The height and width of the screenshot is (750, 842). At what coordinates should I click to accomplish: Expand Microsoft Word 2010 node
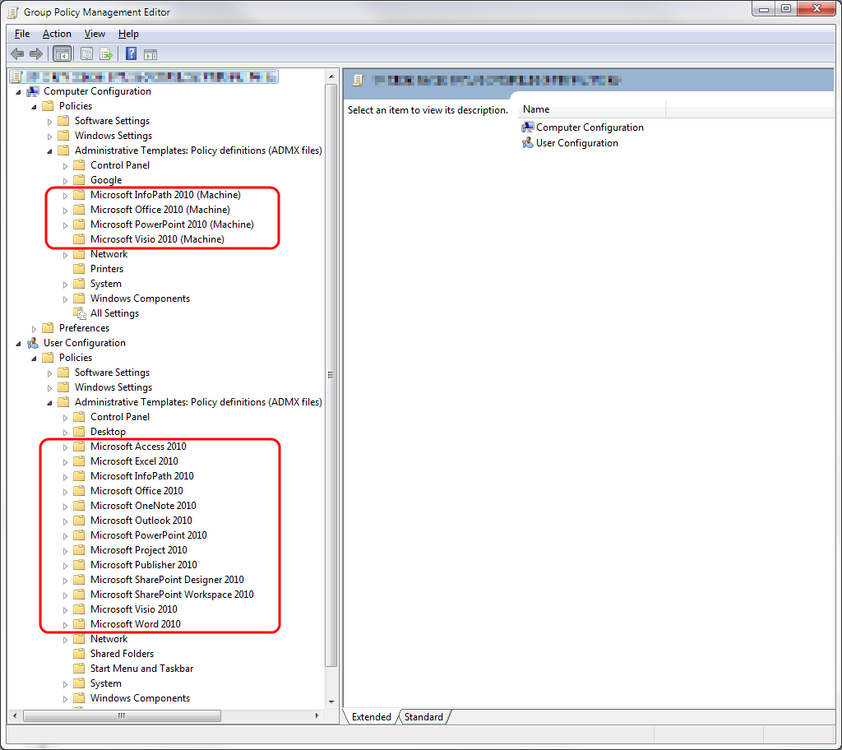tap(65, 625)
